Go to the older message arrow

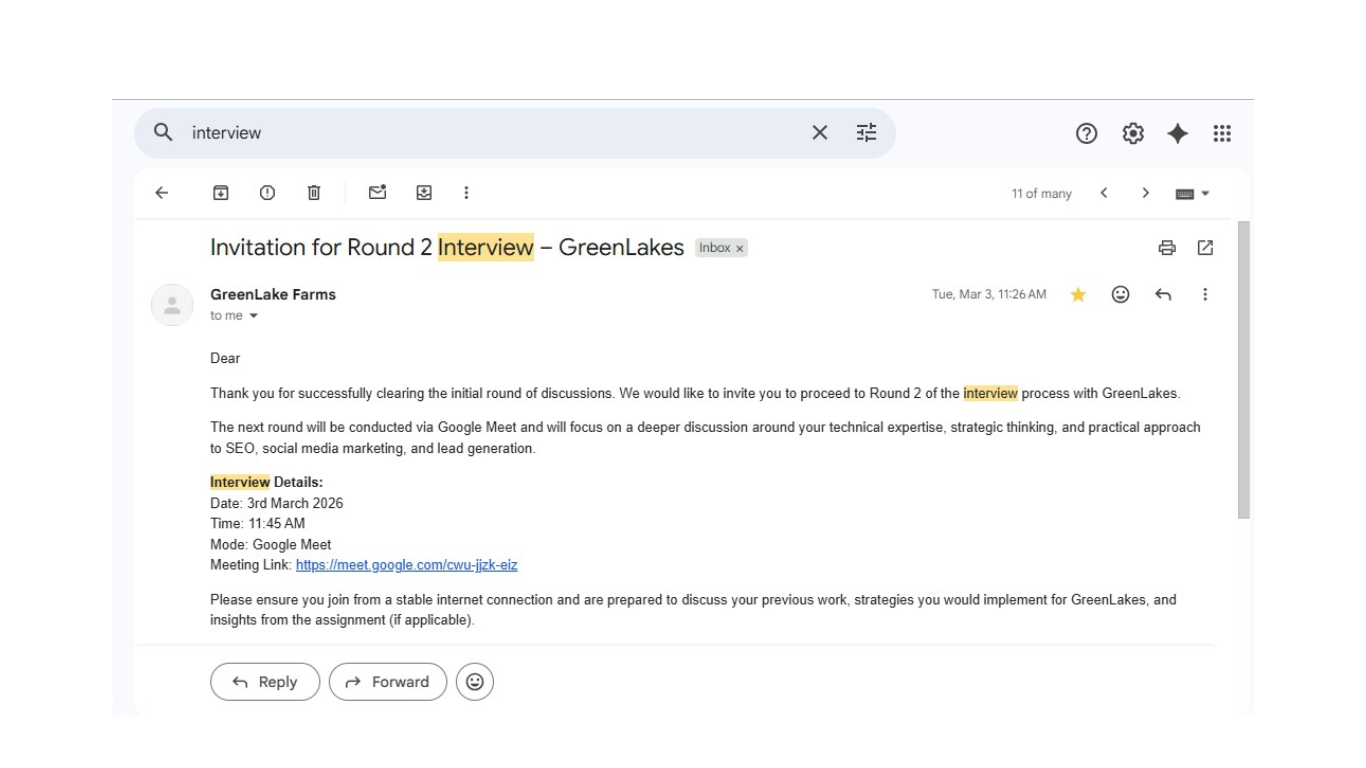click(x=1146, y=193)
